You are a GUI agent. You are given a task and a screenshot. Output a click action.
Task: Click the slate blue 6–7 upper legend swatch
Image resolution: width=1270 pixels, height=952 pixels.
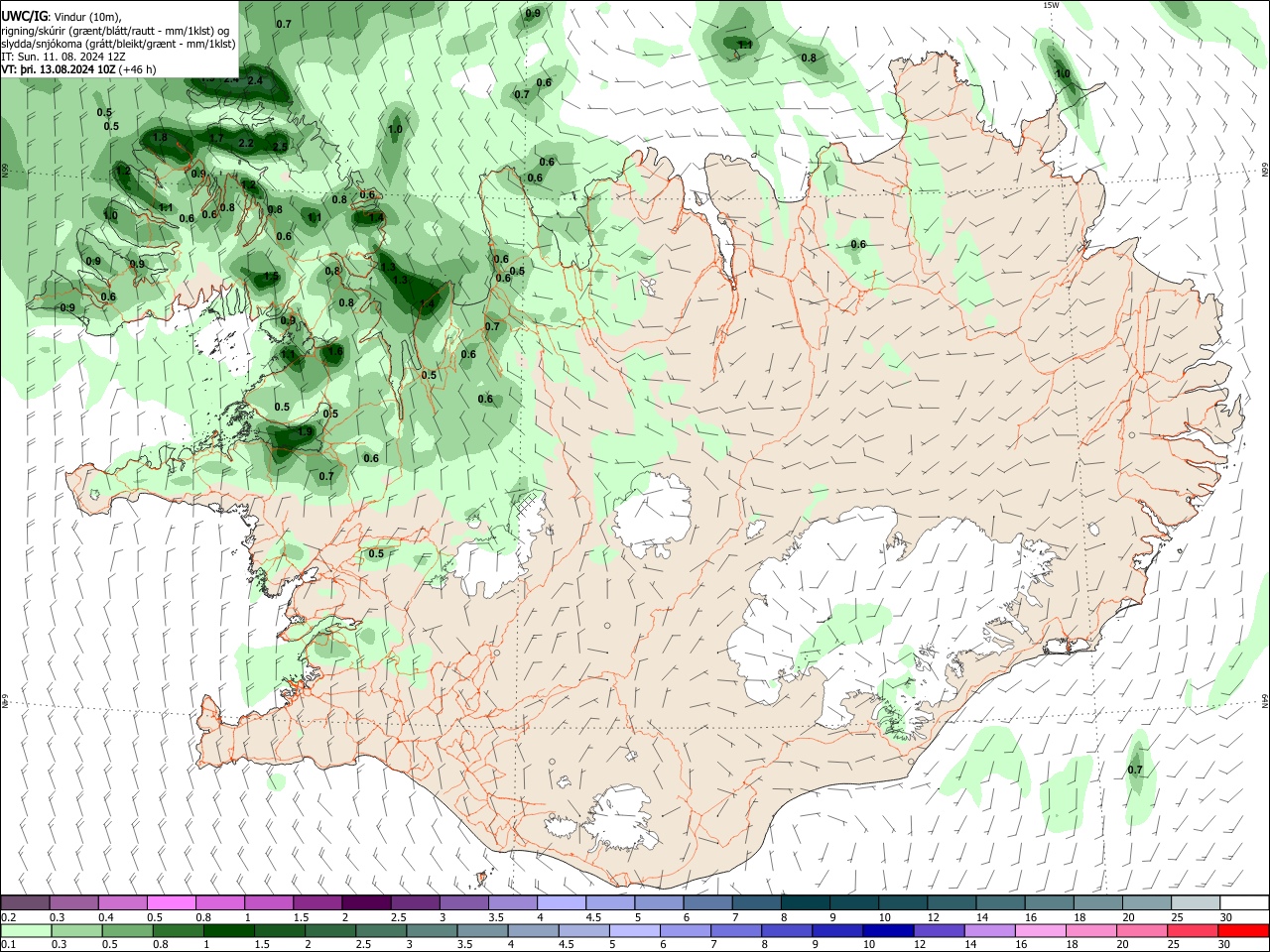pos(707,902)
